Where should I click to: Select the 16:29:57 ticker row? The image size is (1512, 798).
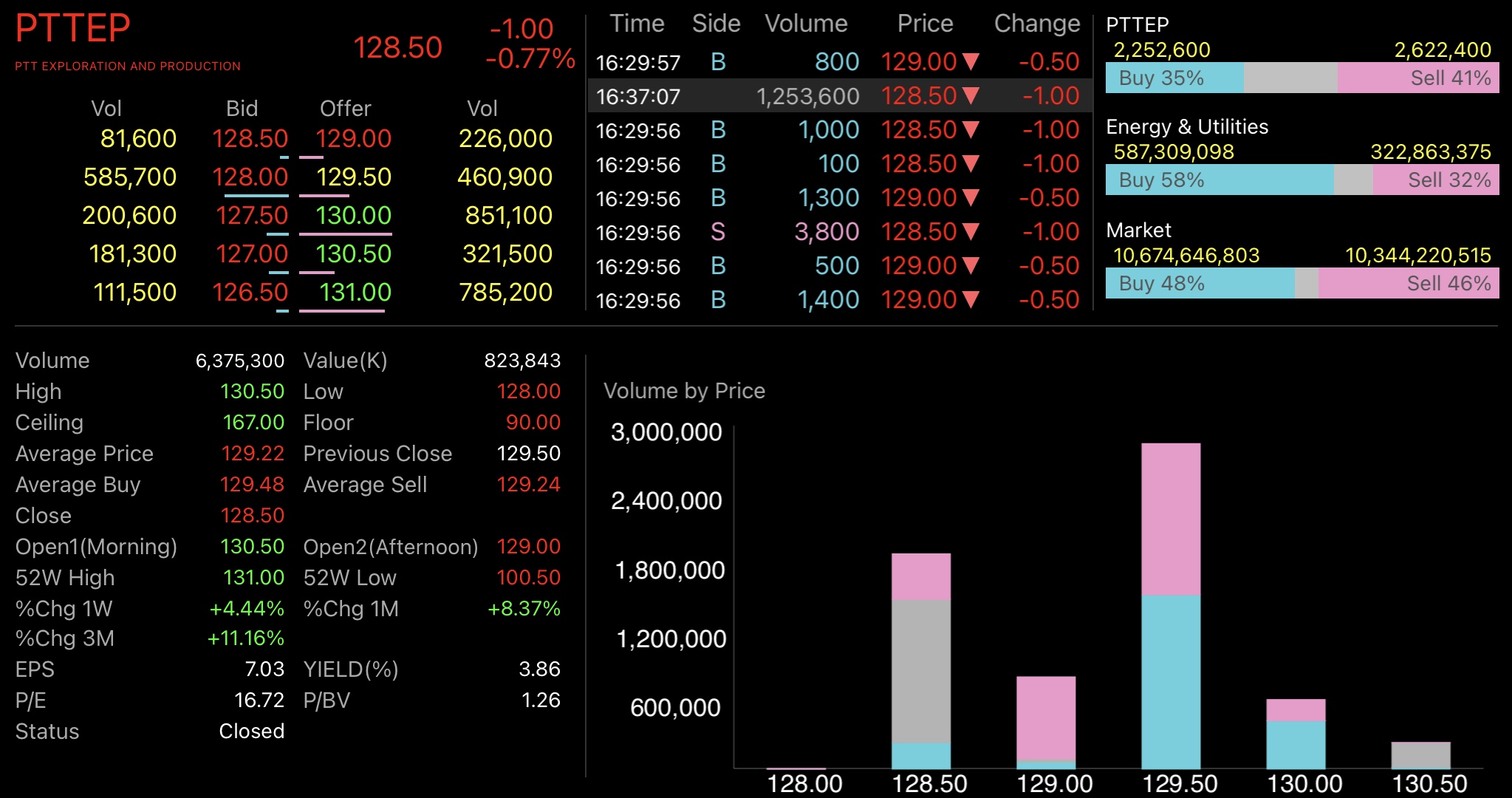tap(839, 62)
